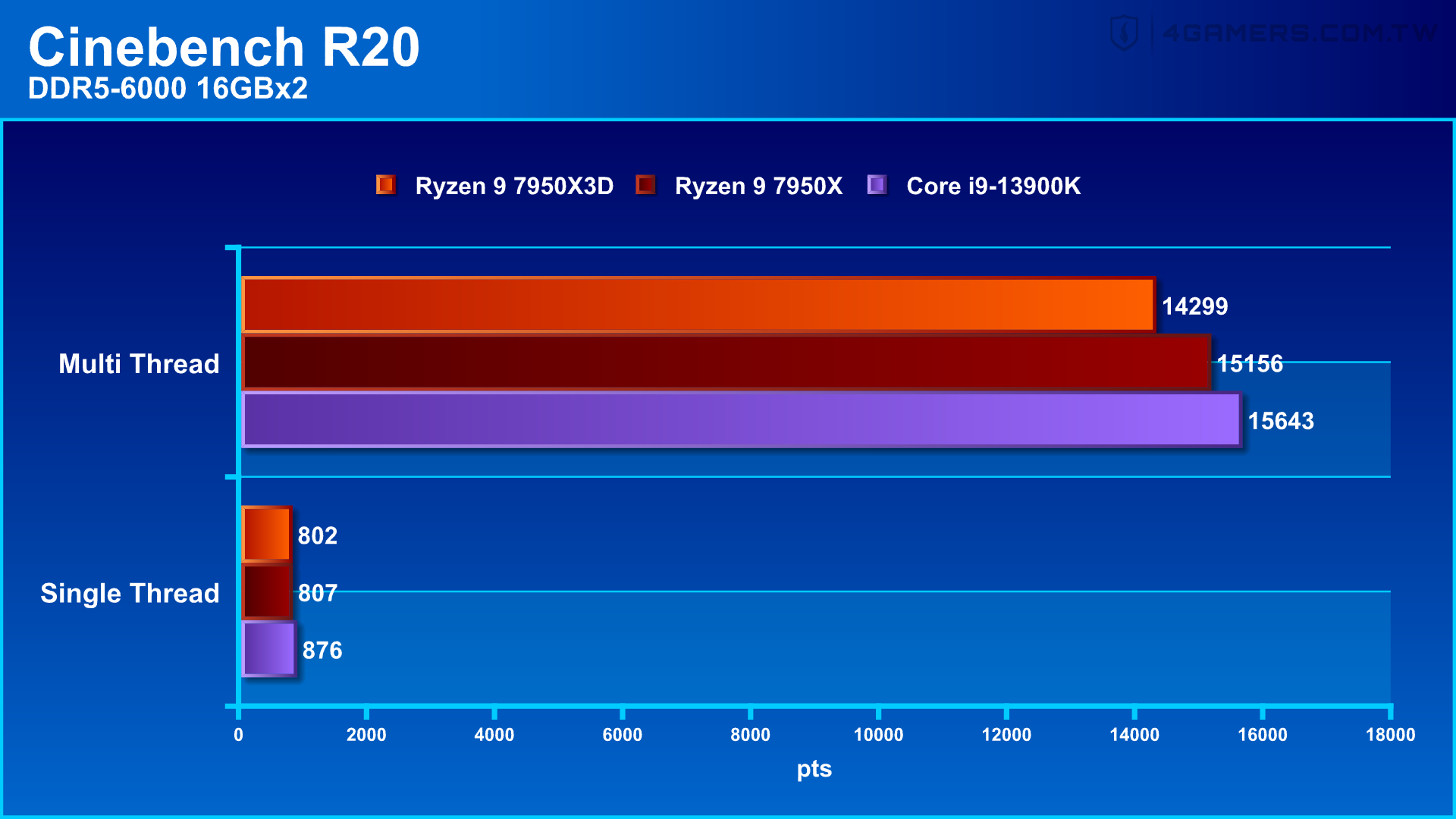Click the 16000 axis tick label
The image size is (1456, 819).
pyautogui.click(x=1263, y=735)
